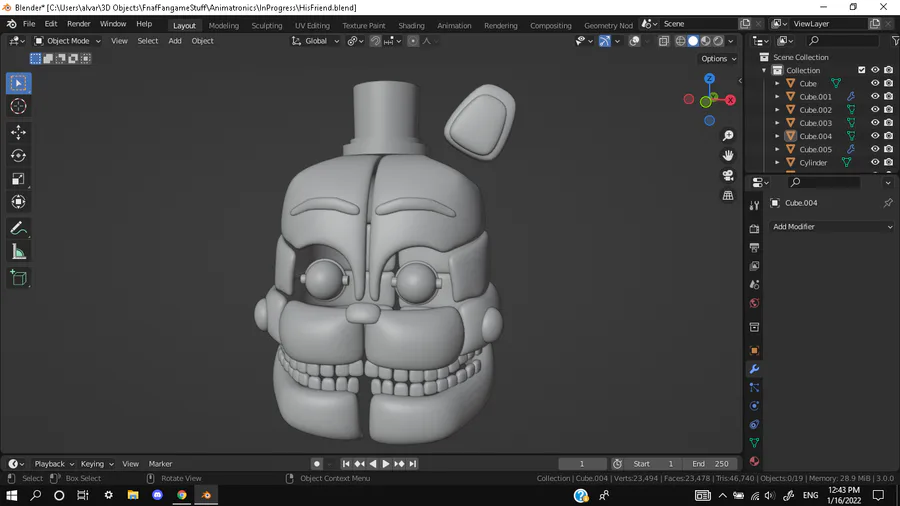
Task: Switch to rendered shading mode
Action: 718,41
